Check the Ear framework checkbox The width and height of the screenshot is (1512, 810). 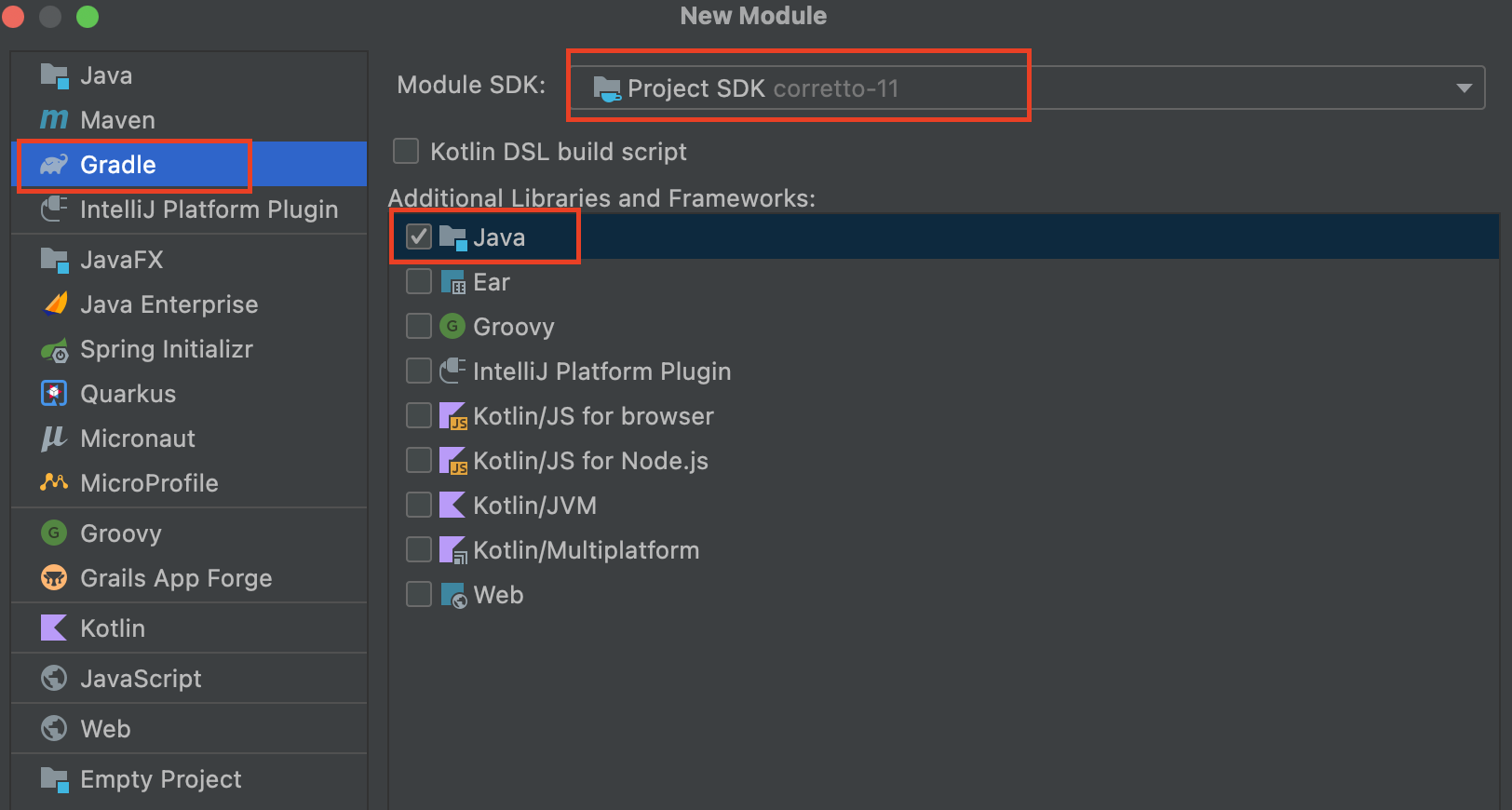click(419, 282)
